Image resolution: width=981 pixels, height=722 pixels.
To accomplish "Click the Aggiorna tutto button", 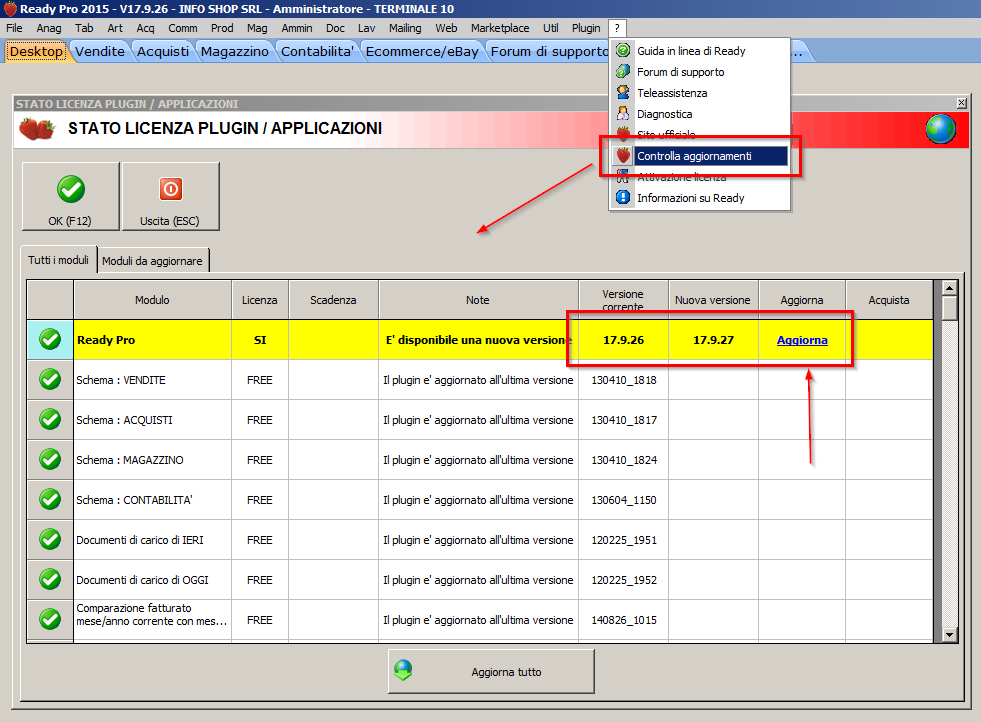I will 491,671.
